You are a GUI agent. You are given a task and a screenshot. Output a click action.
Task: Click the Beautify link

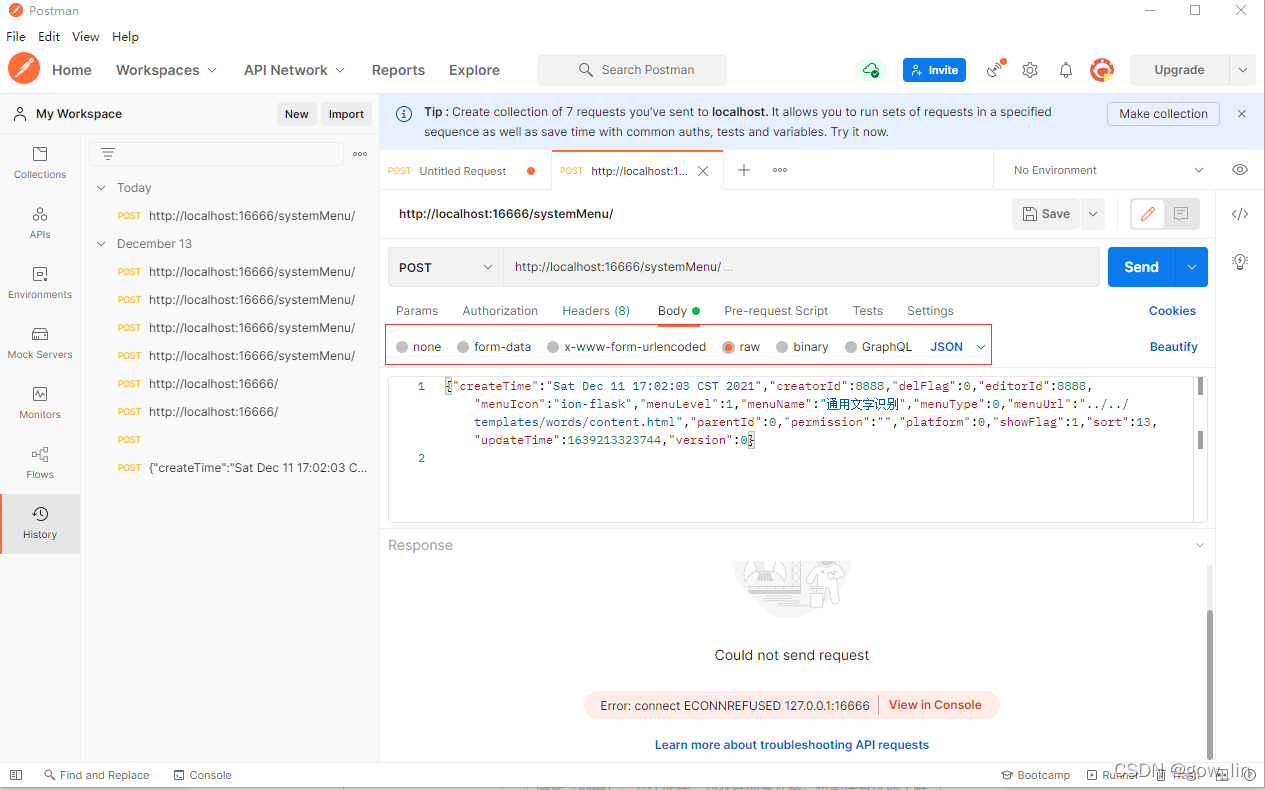tap(1174, 347)
